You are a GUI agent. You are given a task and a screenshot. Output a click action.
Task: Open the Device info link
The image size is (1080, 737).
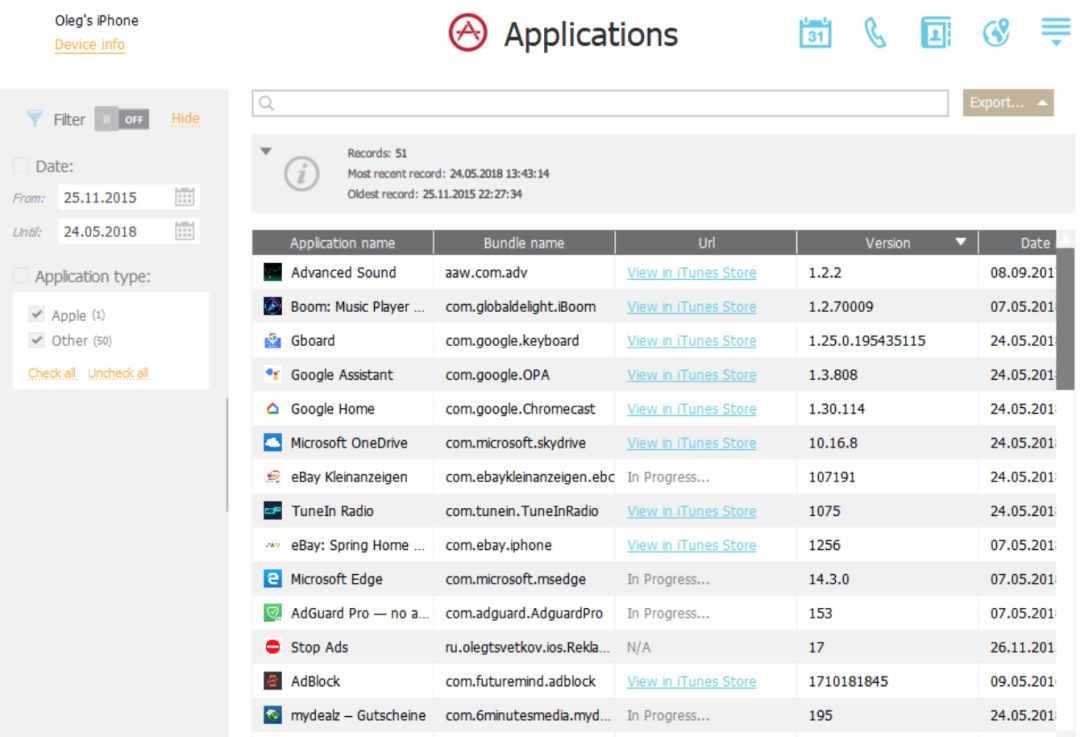[90, 45]
